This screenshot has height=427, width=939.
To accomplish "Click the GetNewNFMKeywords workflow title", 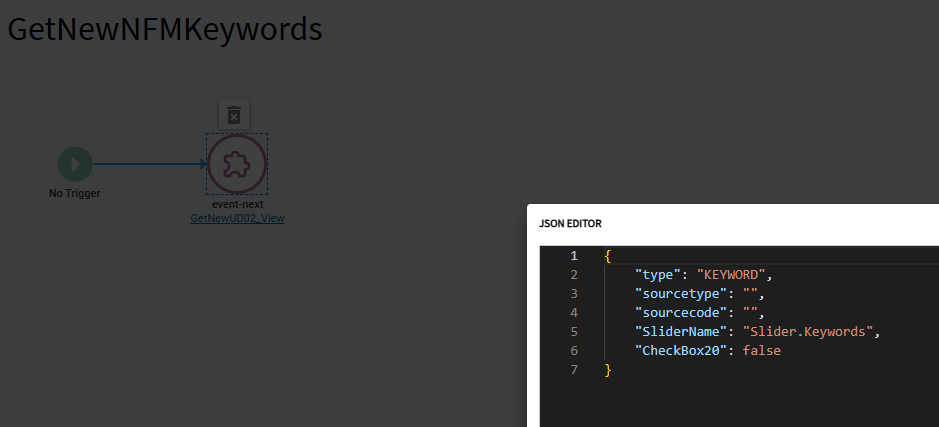I will [x=165, y=29].
